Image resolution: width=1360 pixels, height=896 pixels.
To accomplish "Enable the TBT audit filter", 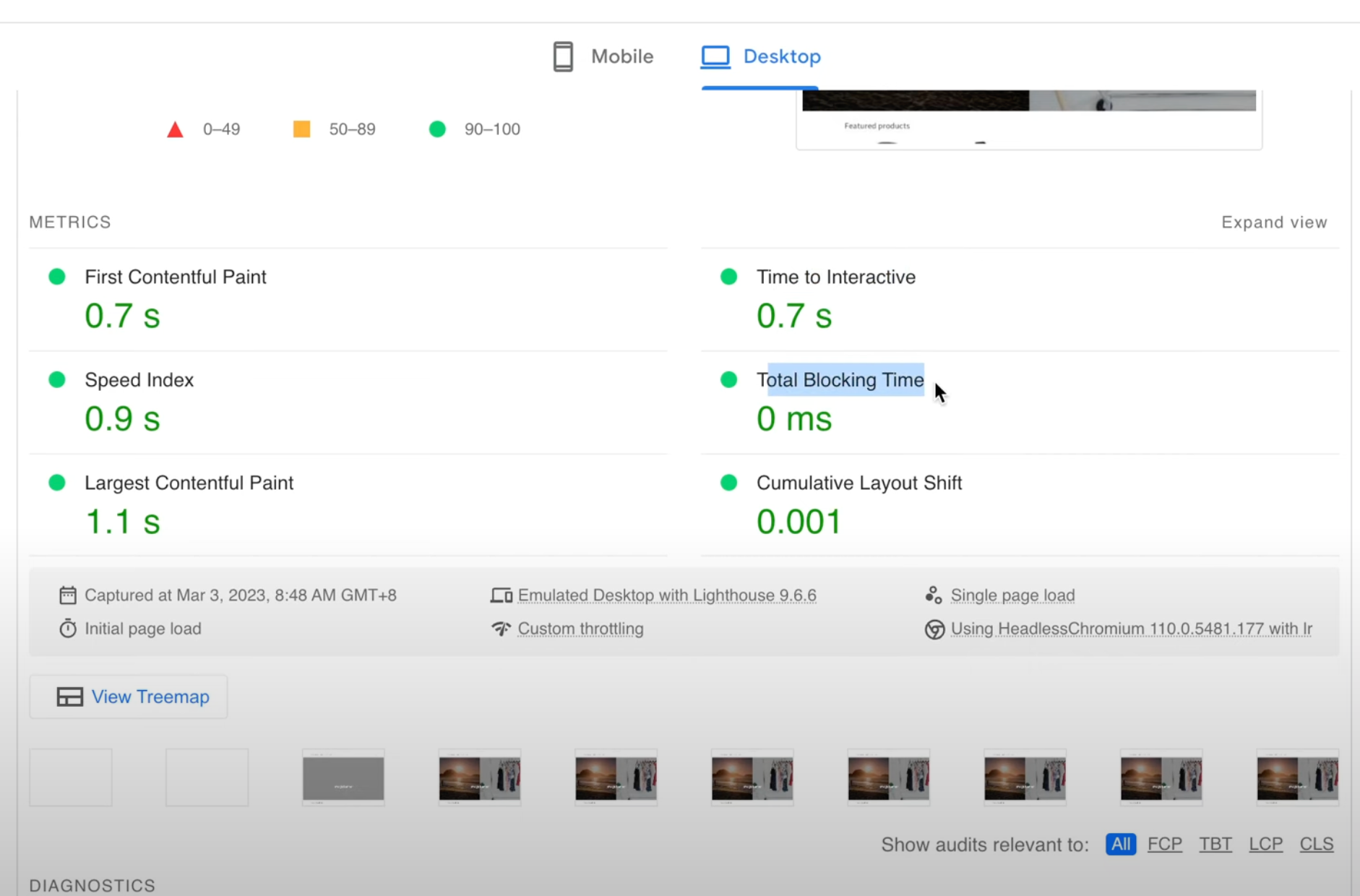I will [x=1215, y=844].
